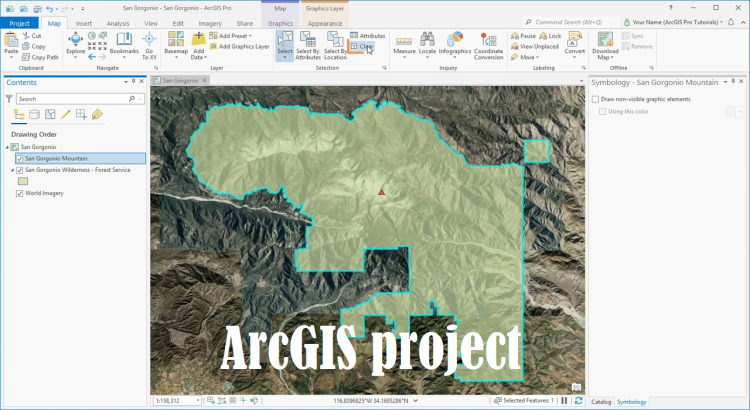750x410 pixels.
Task: Switch to List By Selection view
Action: [50, 114]
